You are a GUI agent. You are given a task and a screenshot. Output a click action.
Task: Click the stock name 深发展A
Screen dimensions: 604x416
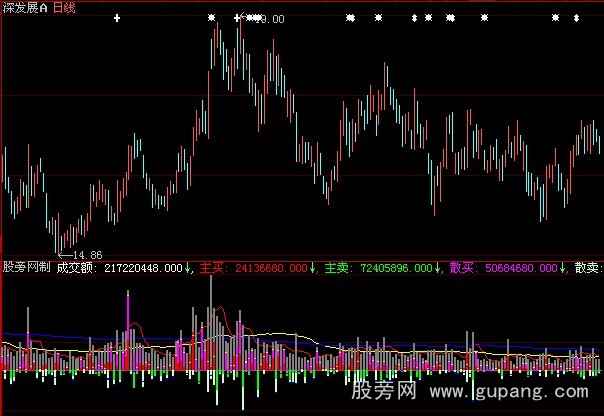[x=25, y=8]
